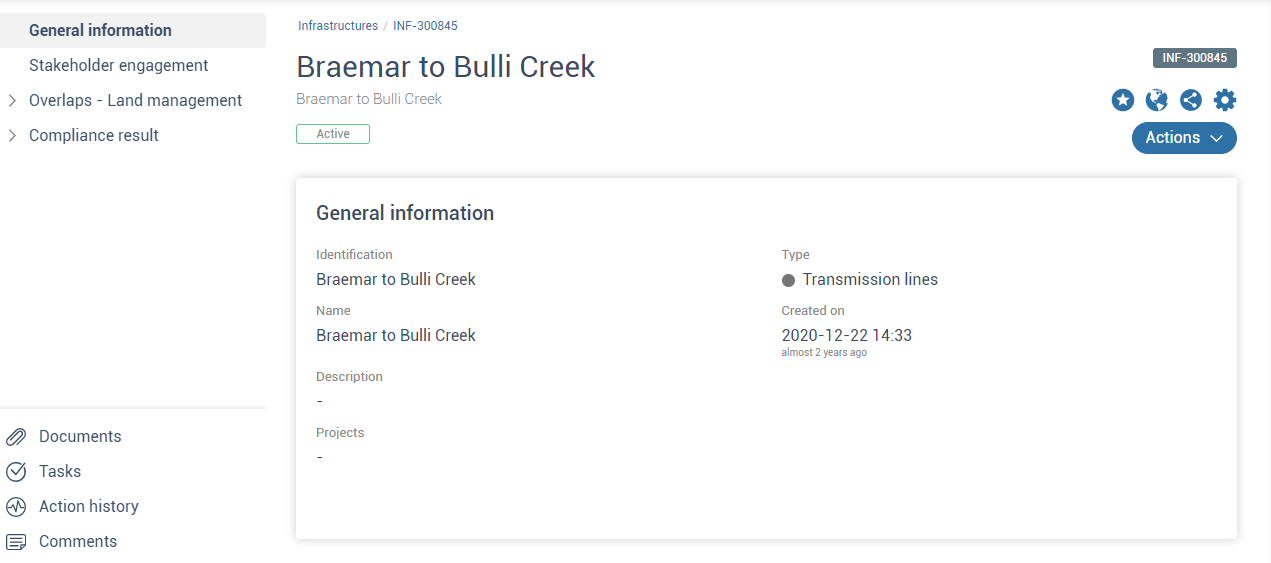Click the share icon
1271x563 pixels.
pos(1190,100)
